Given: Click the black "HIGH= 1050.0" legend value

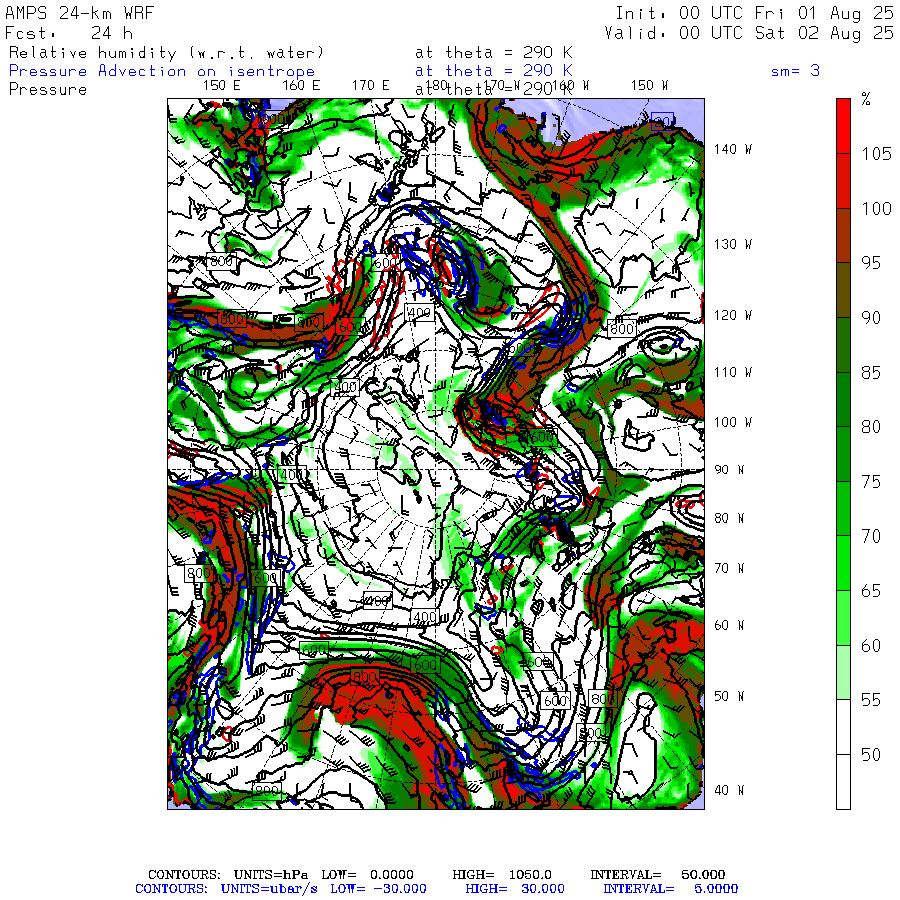Looking at the screenshot, I should pyautogui.click(x=502, y=875).
